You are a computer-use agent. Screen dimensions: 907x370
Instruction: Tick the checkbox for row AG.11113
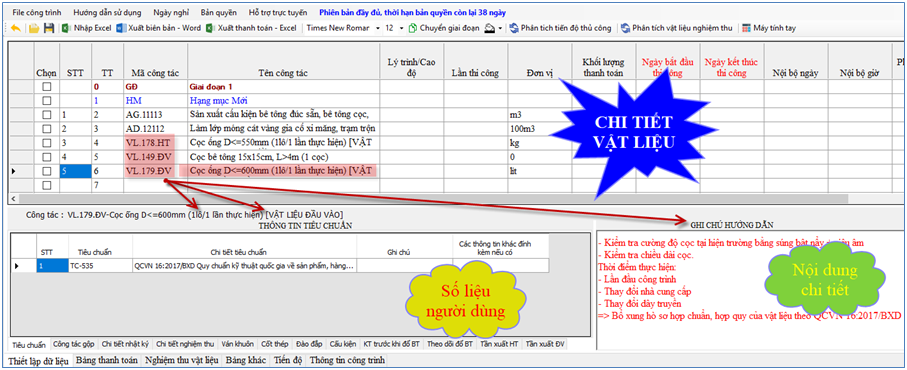click(47, 114)
